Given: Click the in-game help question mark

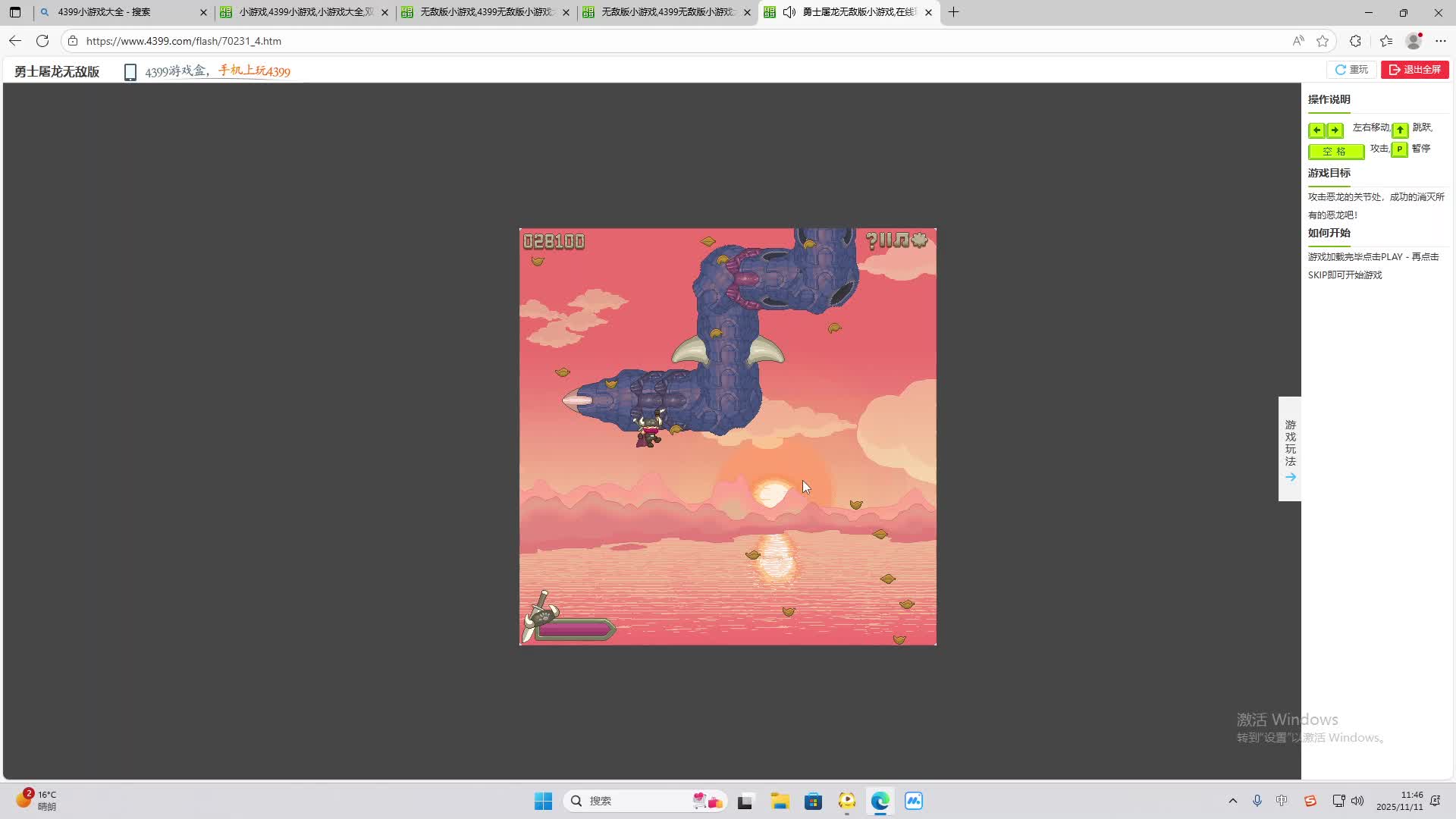Looking at the screenshot, I should coord(871,241).
